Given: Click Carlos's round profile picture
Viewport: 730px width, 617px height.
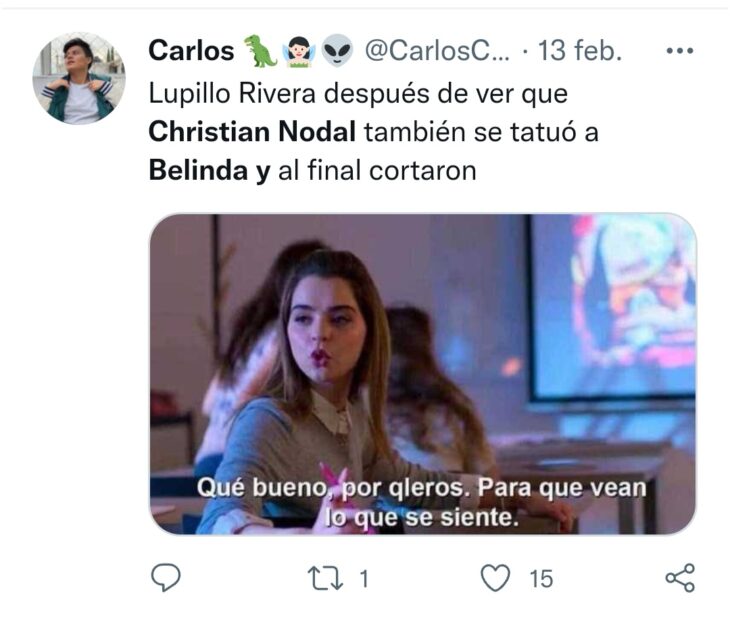Looking at the screenshot, I should coord(79,78).
